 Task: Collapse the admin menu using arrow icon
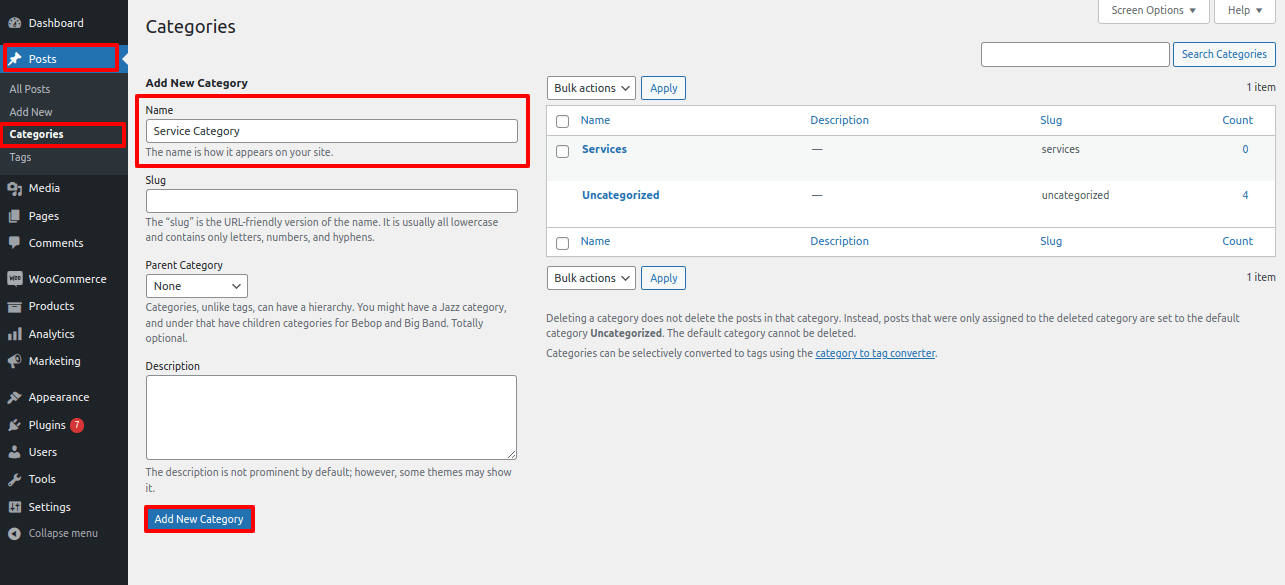point(15,533)
